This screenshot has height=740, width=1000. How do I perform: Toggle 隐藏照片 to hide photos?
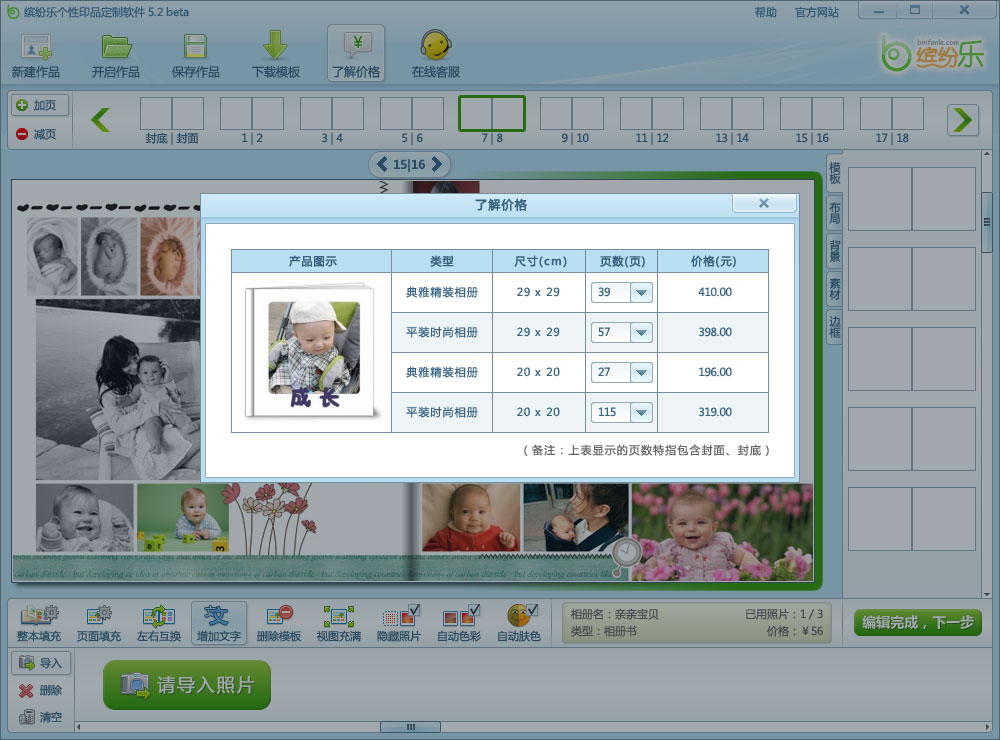tap(399, 621)
